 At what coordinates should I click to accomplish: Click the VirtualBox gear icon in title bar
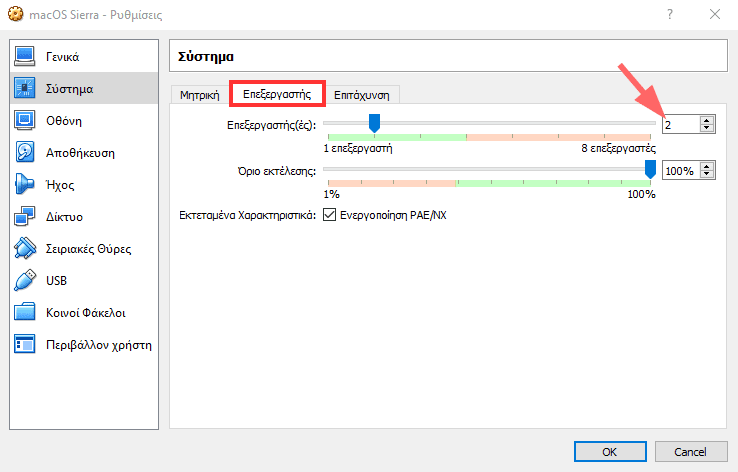click(x=16, y=14)
